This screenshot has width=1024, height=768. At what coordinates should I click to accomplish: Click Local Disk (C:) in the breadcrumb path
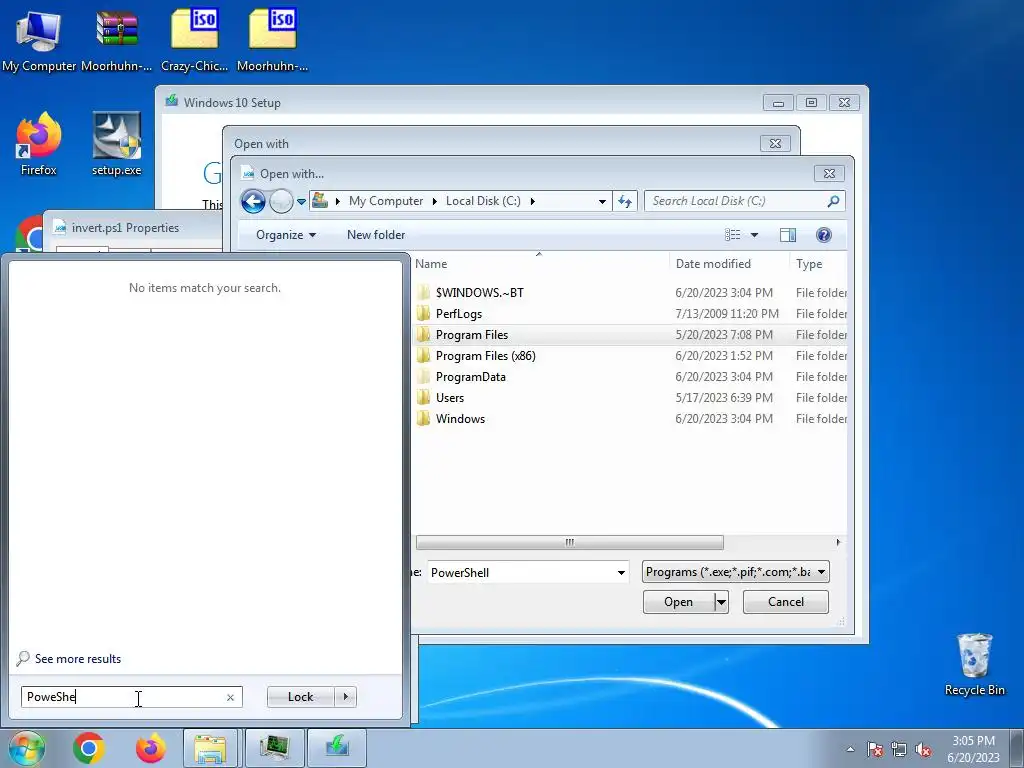[x=483, y=201]
